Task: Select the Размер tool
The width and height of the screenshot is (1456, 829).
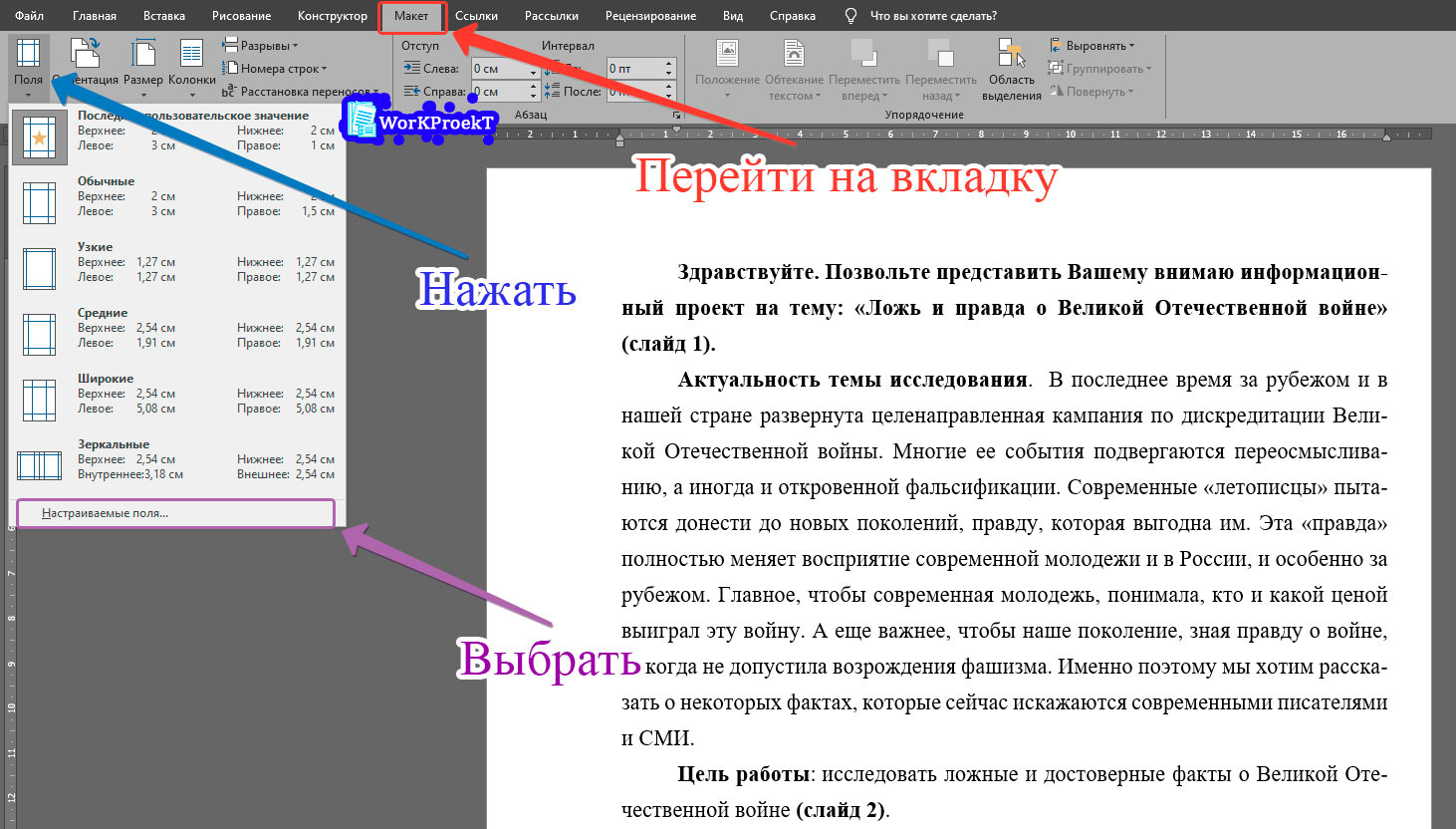Action: [x=143, y=67]
